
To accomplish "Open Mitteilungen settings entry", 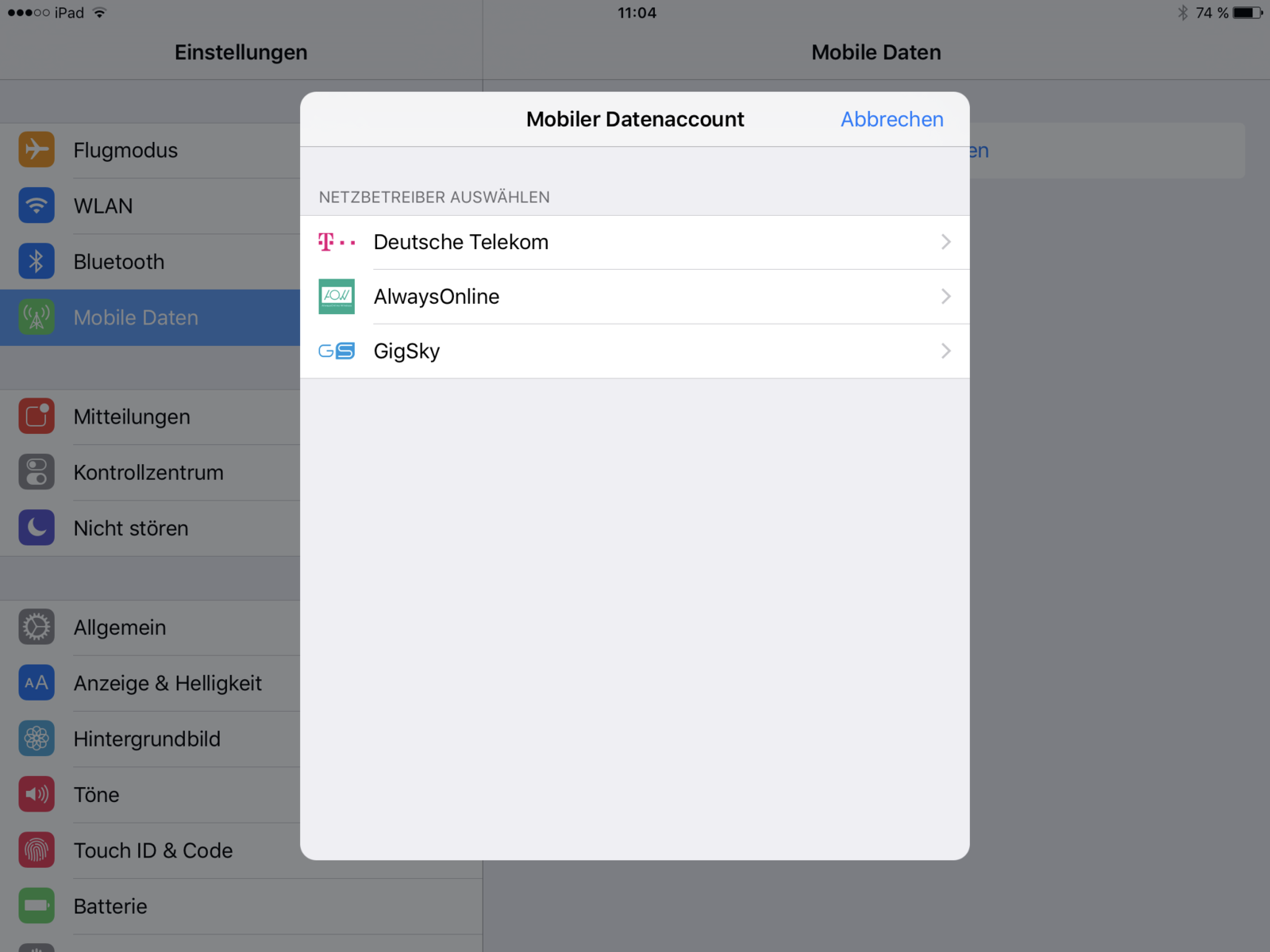I will click(x=150, y=416).
